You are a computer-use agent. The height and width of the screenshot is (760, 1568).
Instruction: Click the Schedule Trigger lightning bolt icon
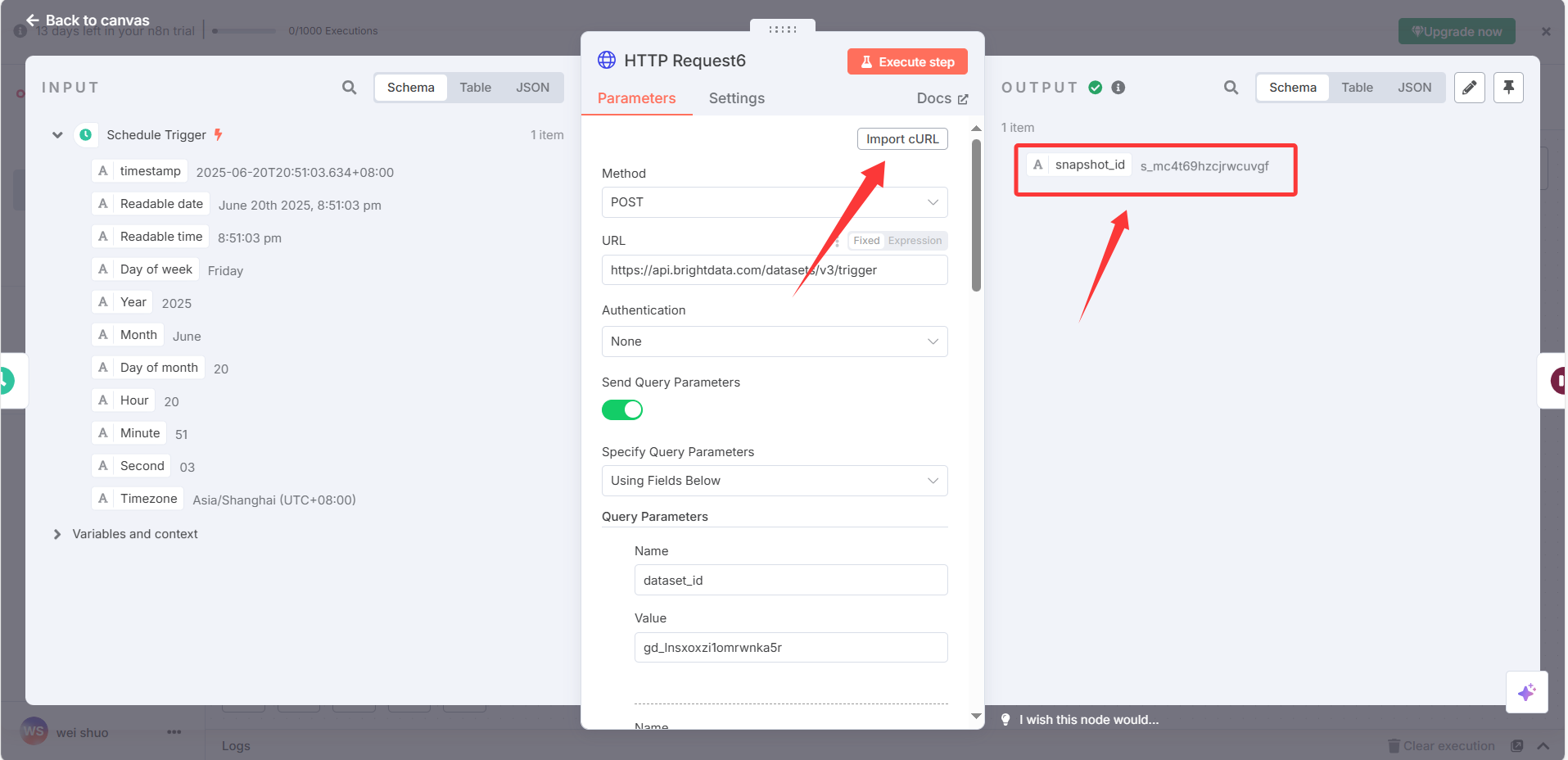click(x=219, y=135)
